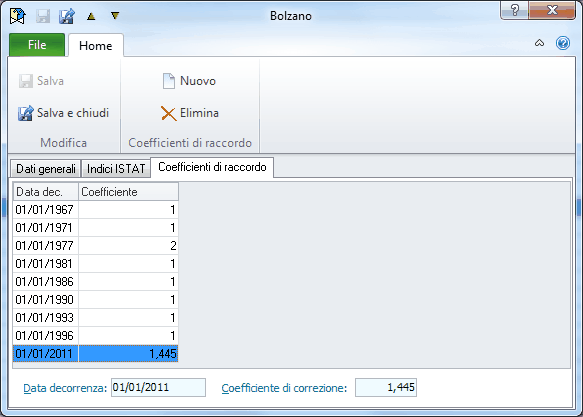
Task: Open help via blue question mark icon
Action: (x=563, y=43)
